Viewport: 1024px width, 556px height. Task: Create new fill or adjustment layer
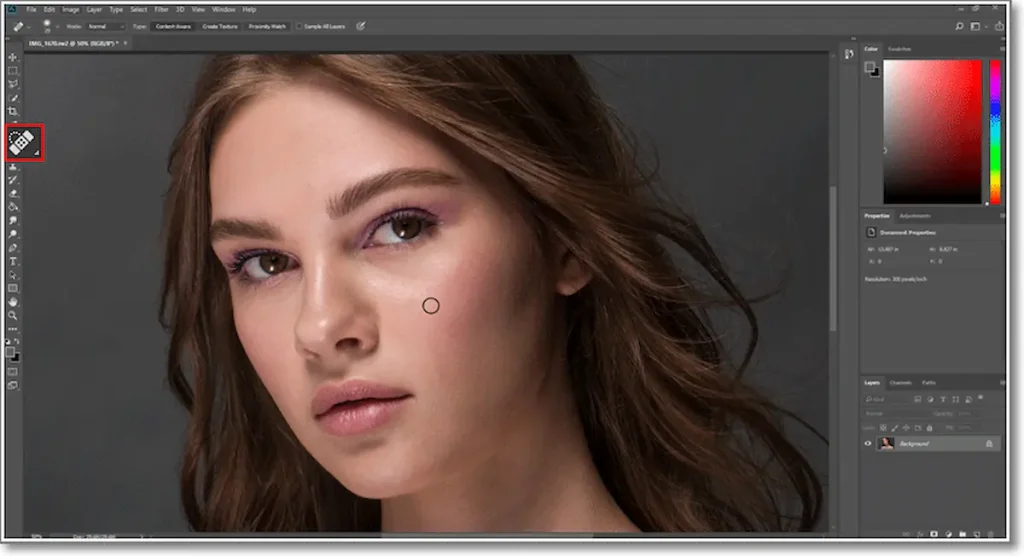pos(948,534)
